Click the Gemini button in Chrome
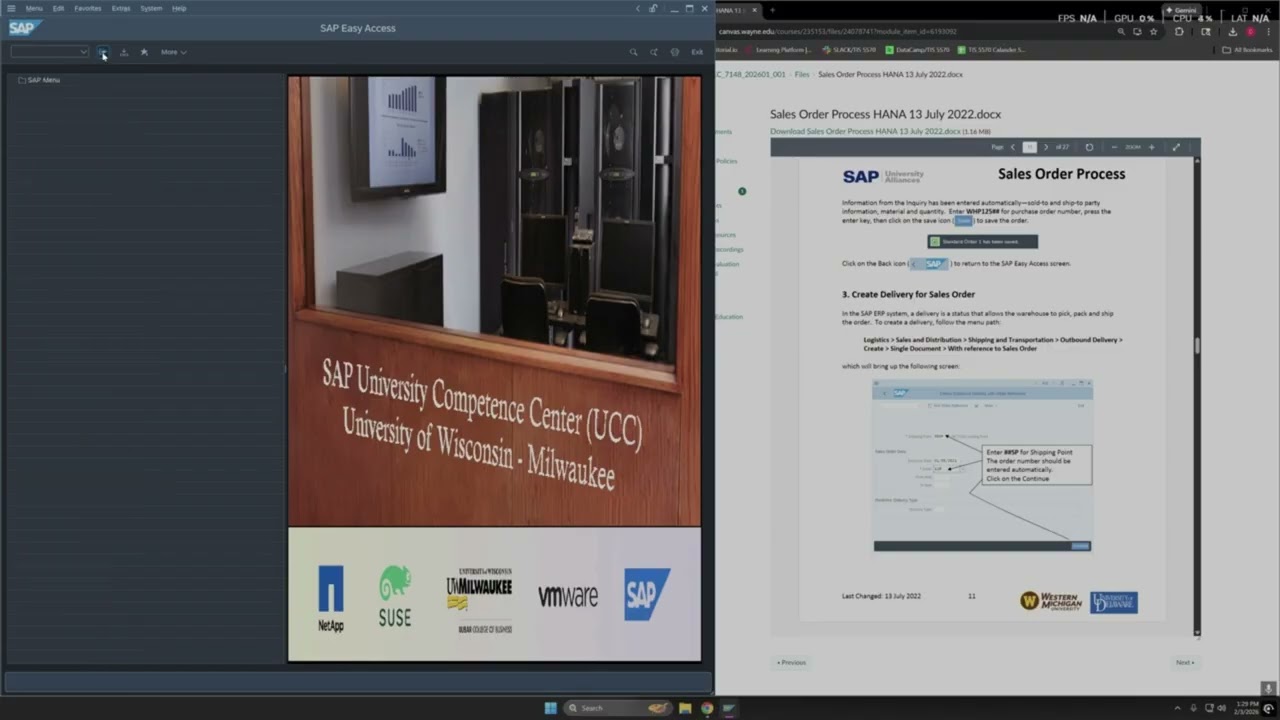Viewport: 1280px width, 720px height. pos(1181,10)
